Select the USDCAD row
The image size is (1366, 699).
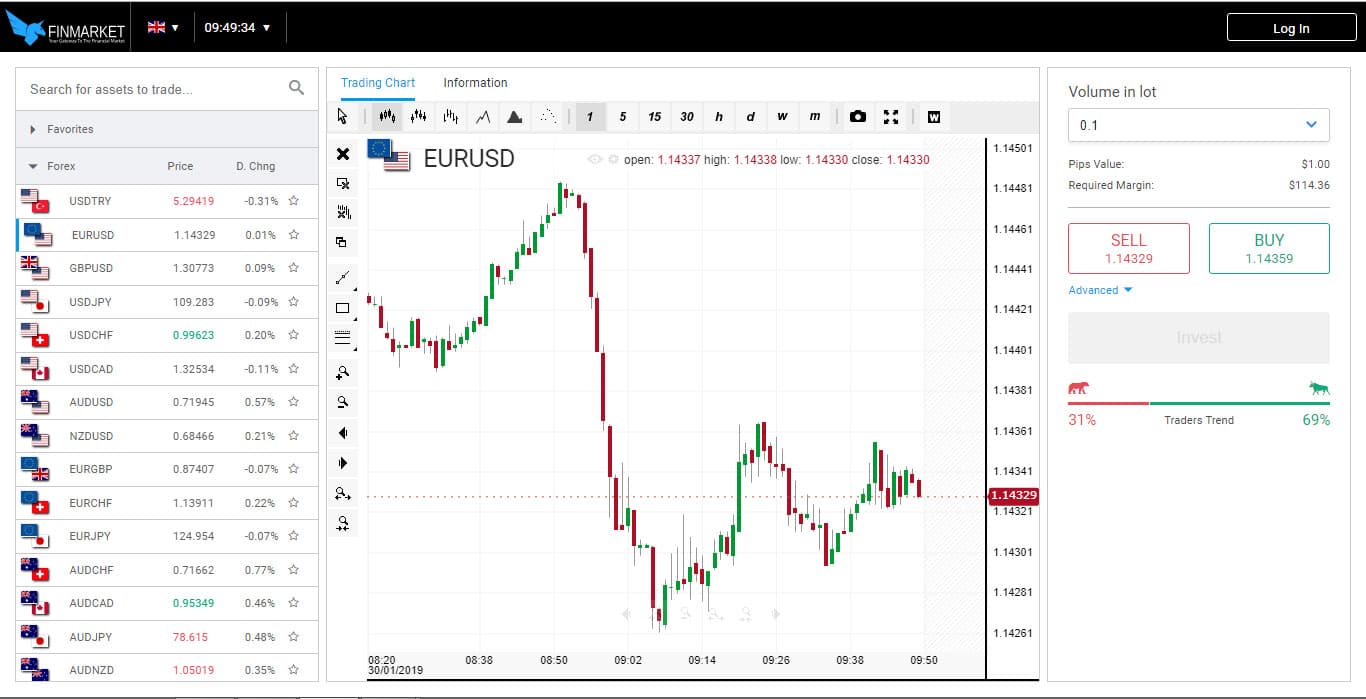pos(167,369)
